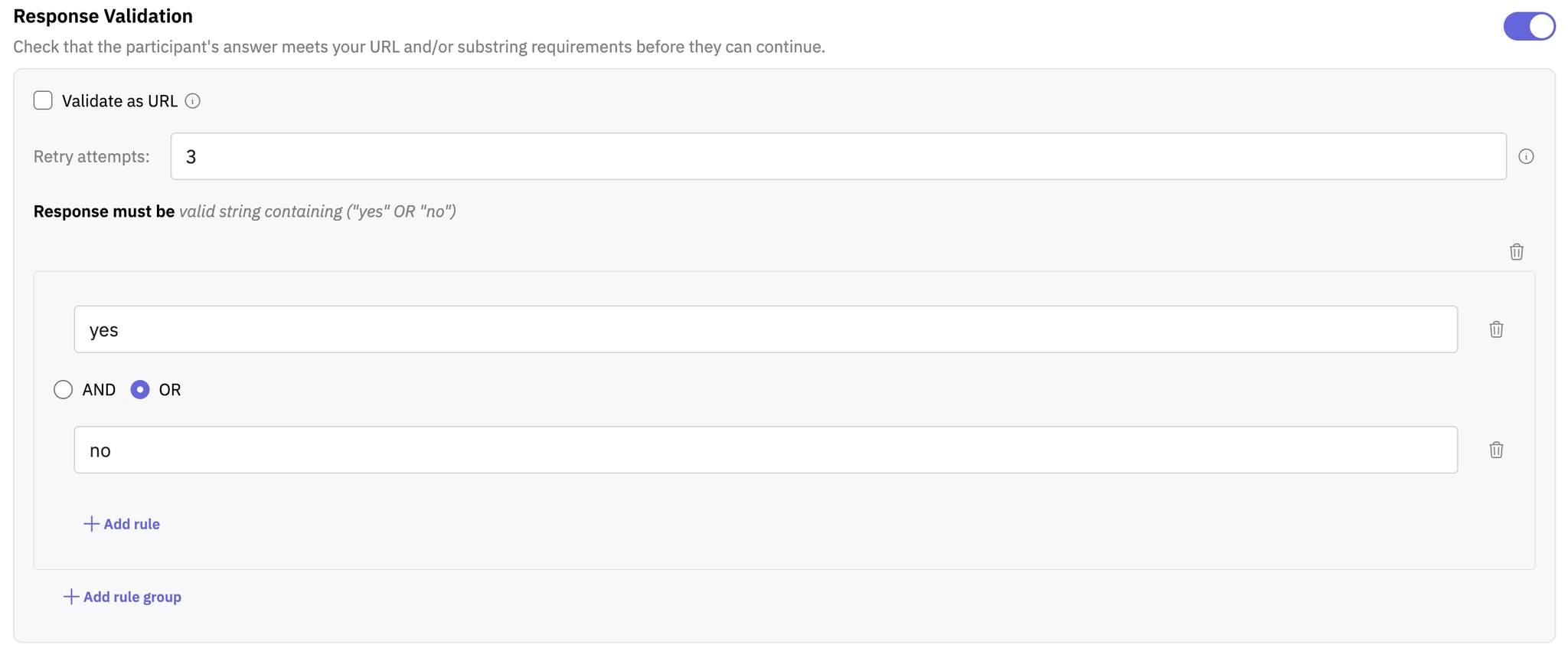Click the Response Validation heading
1568x655 pixels.
[x=103, y=16]
